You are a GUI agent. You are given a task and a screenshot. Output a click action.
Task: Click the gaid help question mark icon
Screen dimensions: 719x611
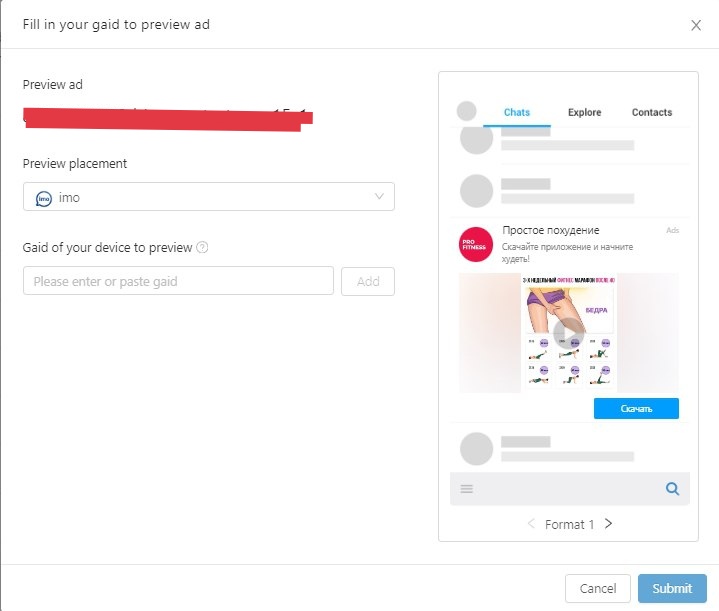click(202, 248)
